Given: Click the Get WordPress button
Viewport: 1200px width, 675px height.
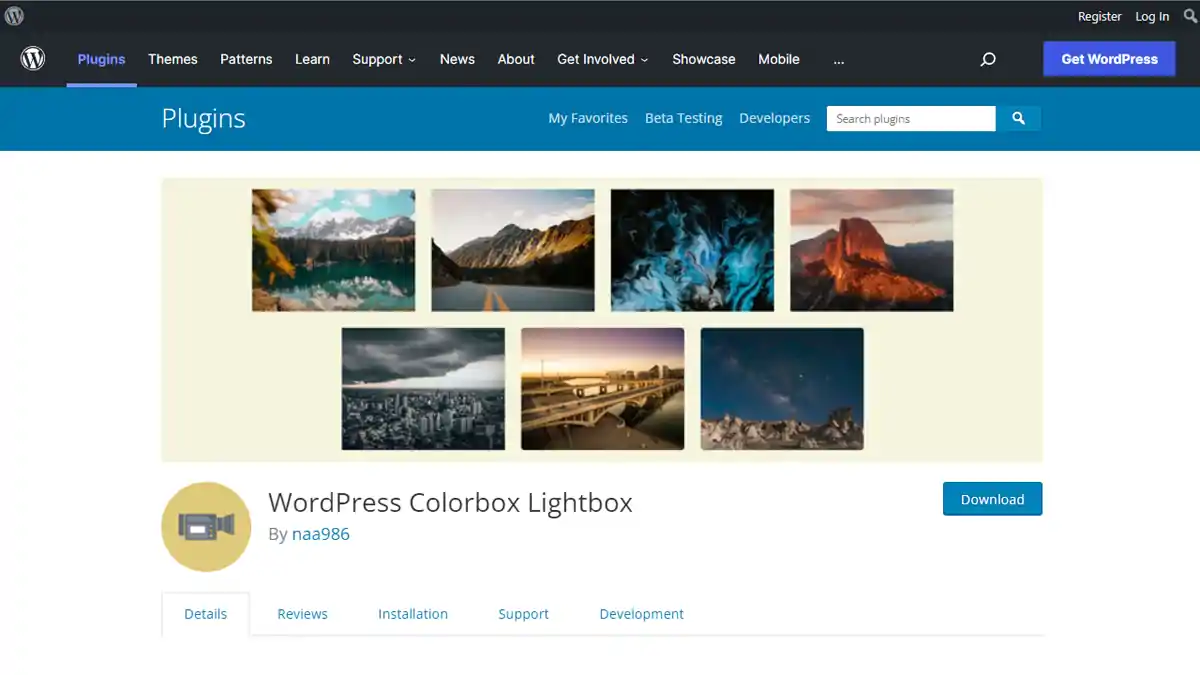Looking at the screenshot, I should pyautogui.click(x=1110, y=59).
